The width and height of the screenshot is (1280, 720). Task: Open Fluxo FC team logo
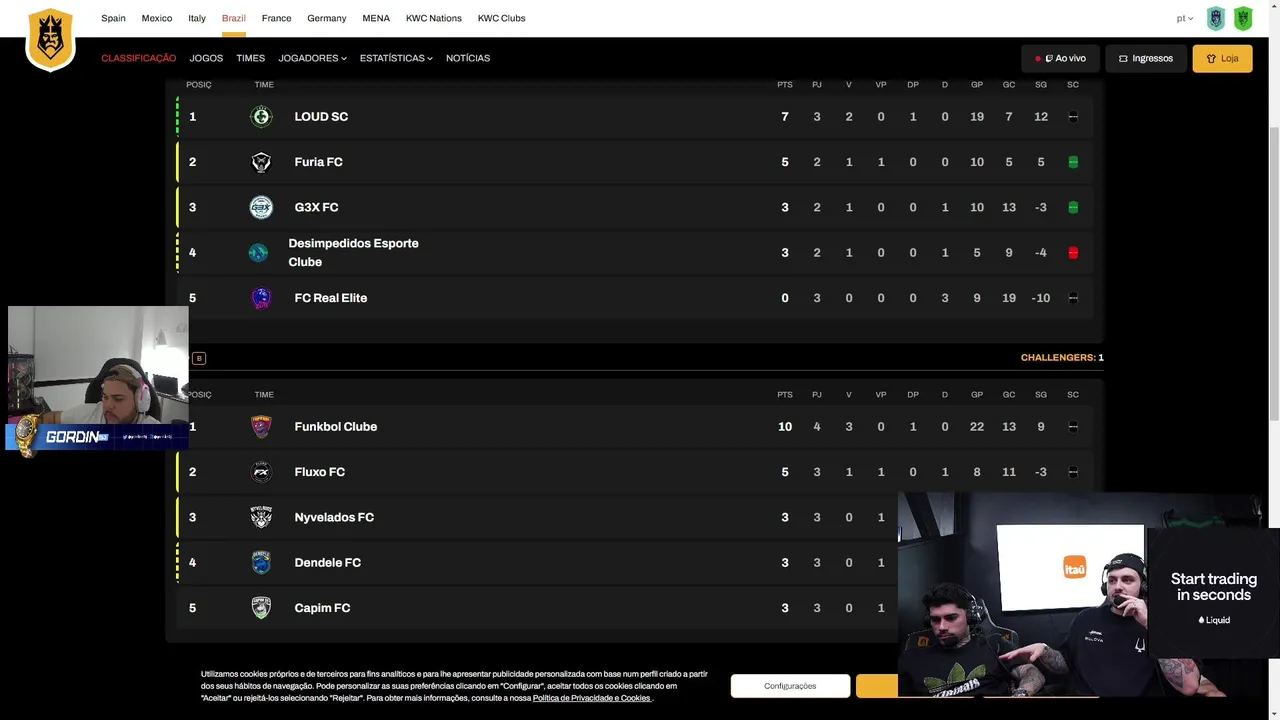pyautogui.click(x=261, y=472)
